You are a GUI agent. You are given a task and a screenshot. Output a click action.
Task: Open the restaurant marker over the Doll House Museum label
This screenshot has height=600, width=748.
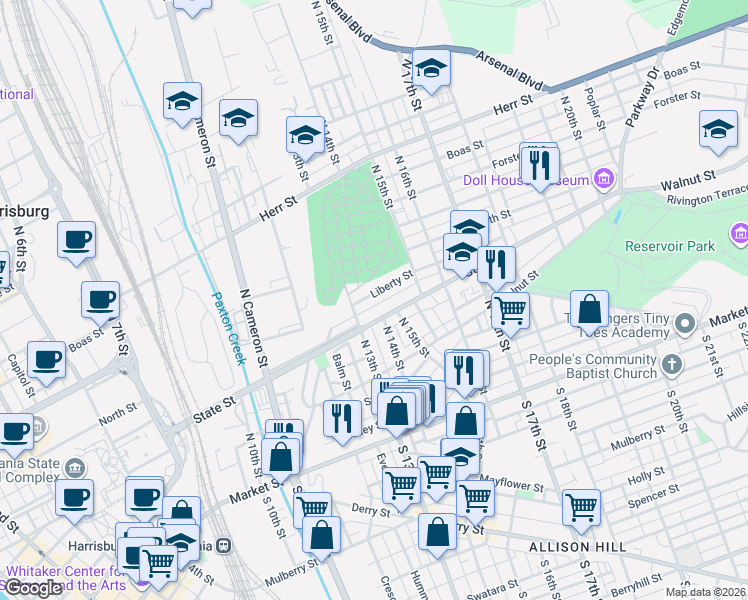coord(540,168)
